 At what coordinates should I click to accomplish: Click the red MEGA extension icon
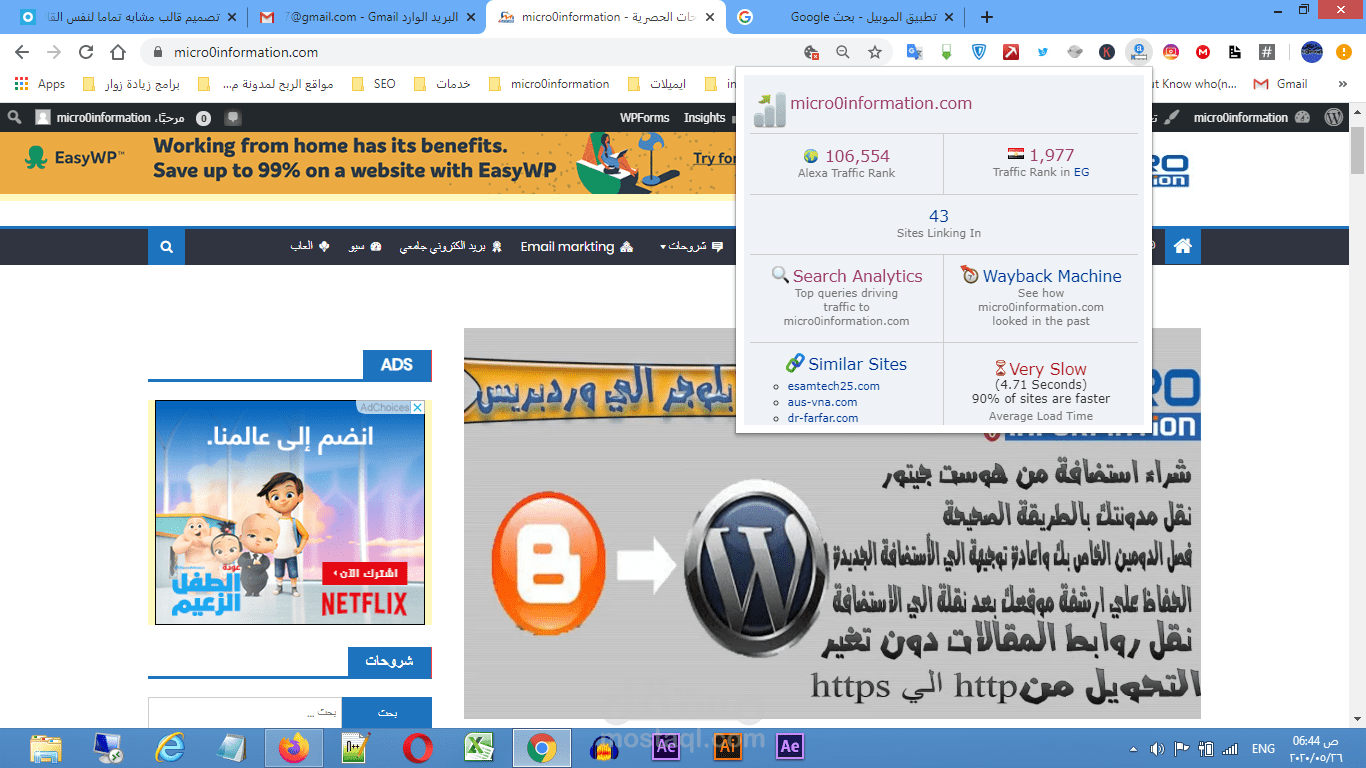pyautogui.click(x=1203, y=52)
